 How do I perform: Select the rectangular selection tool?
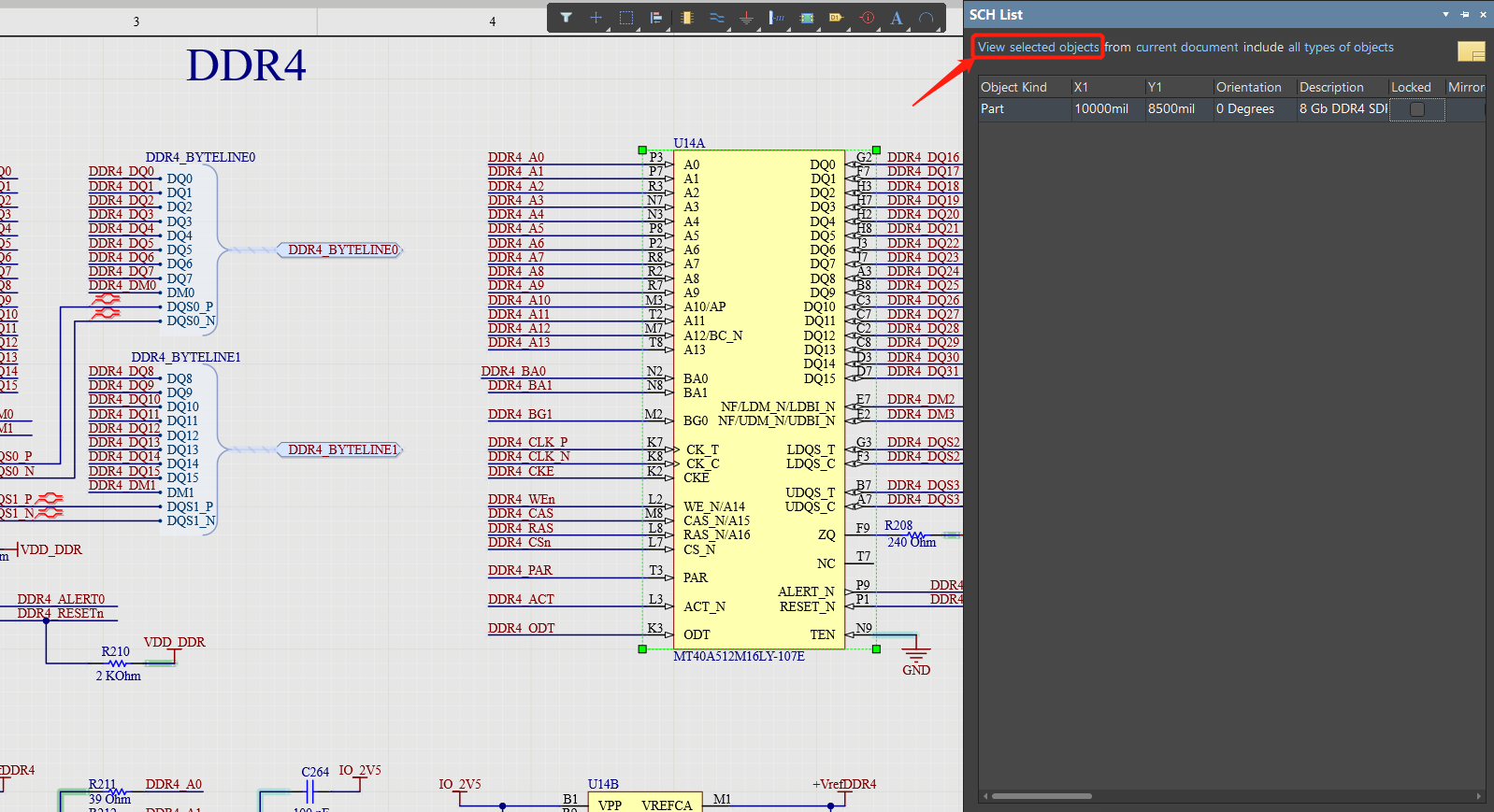(626, 18)
